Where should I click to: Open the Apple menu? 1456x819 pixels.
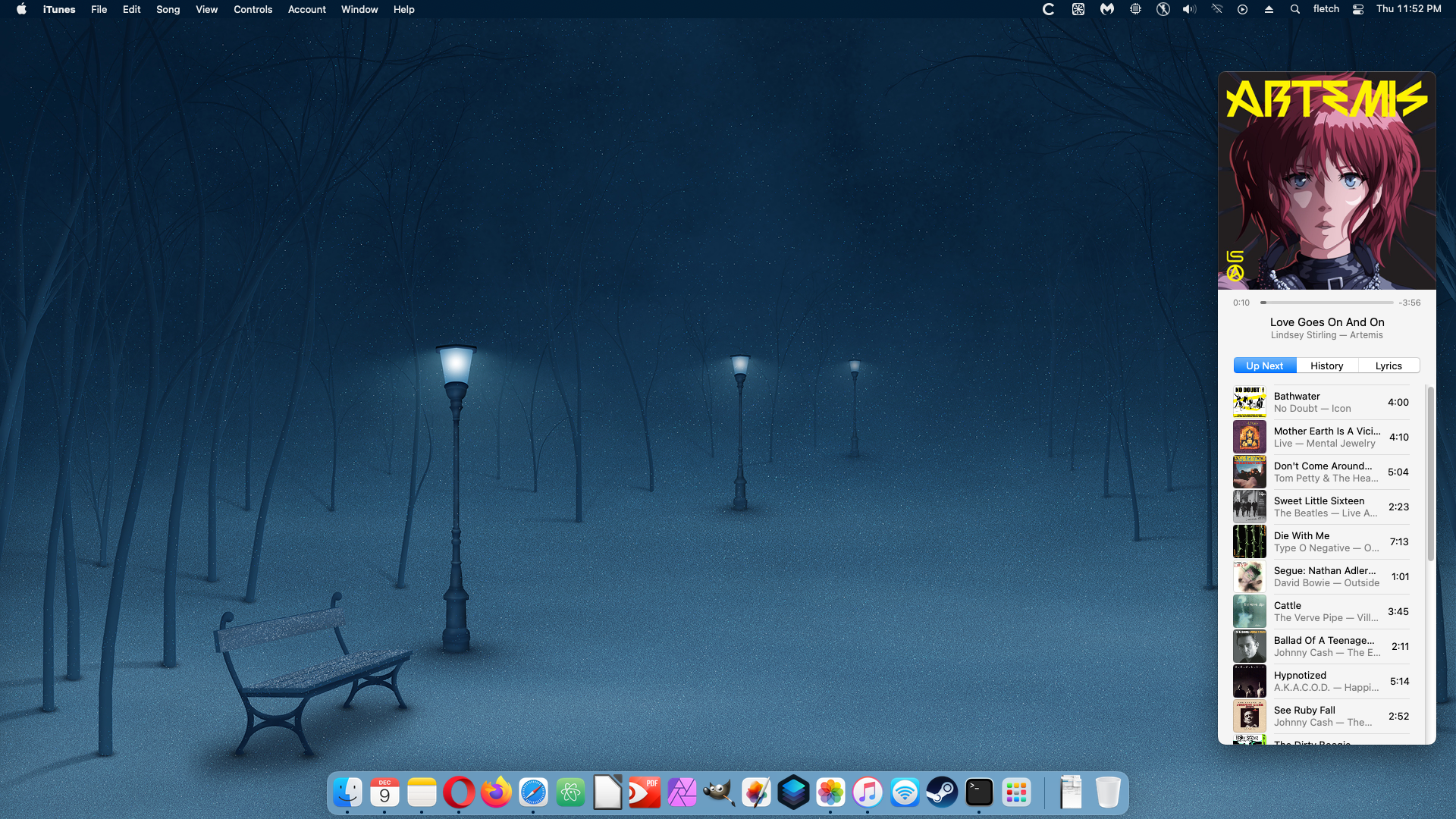point(21,9)
